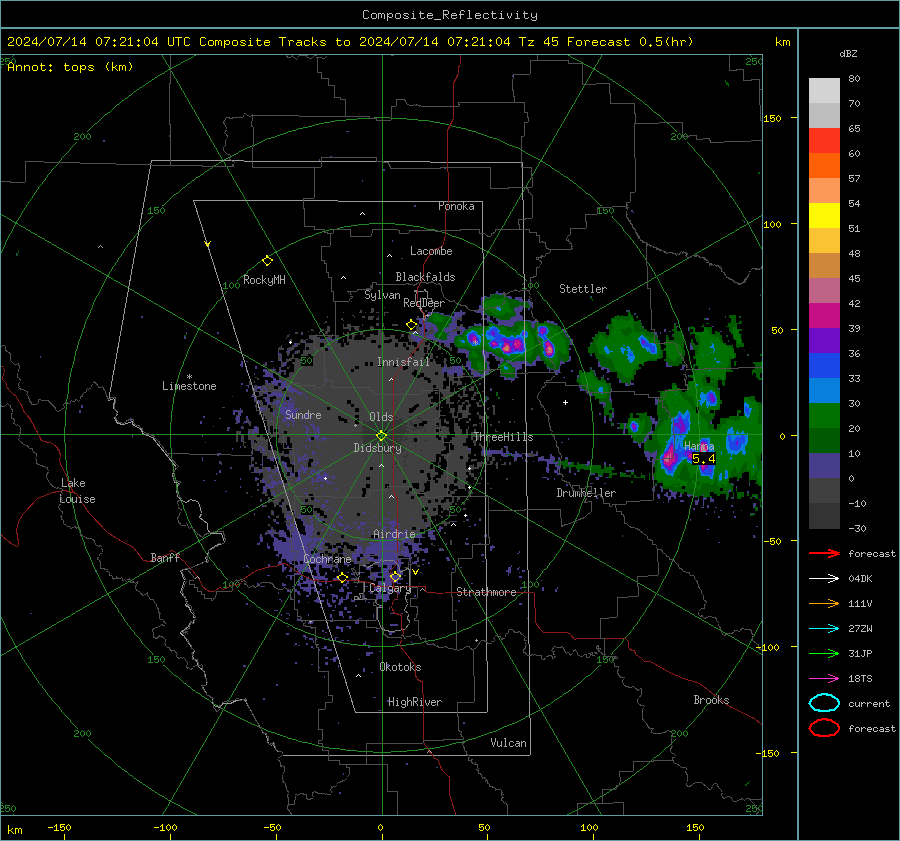Click the green 31JP arrow icon

pos(824,653)
